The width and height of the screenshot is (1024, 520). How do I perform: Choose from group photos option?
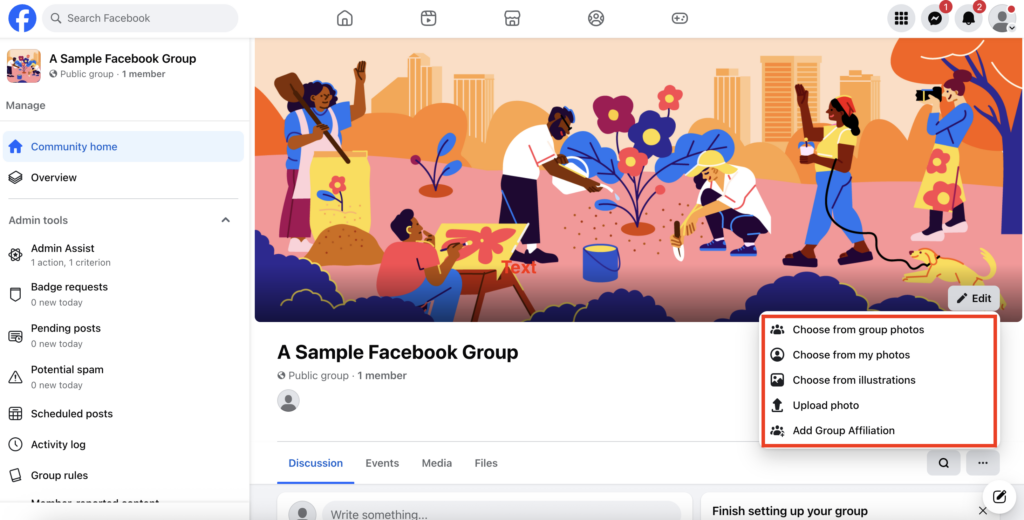[x=858, y=330]
